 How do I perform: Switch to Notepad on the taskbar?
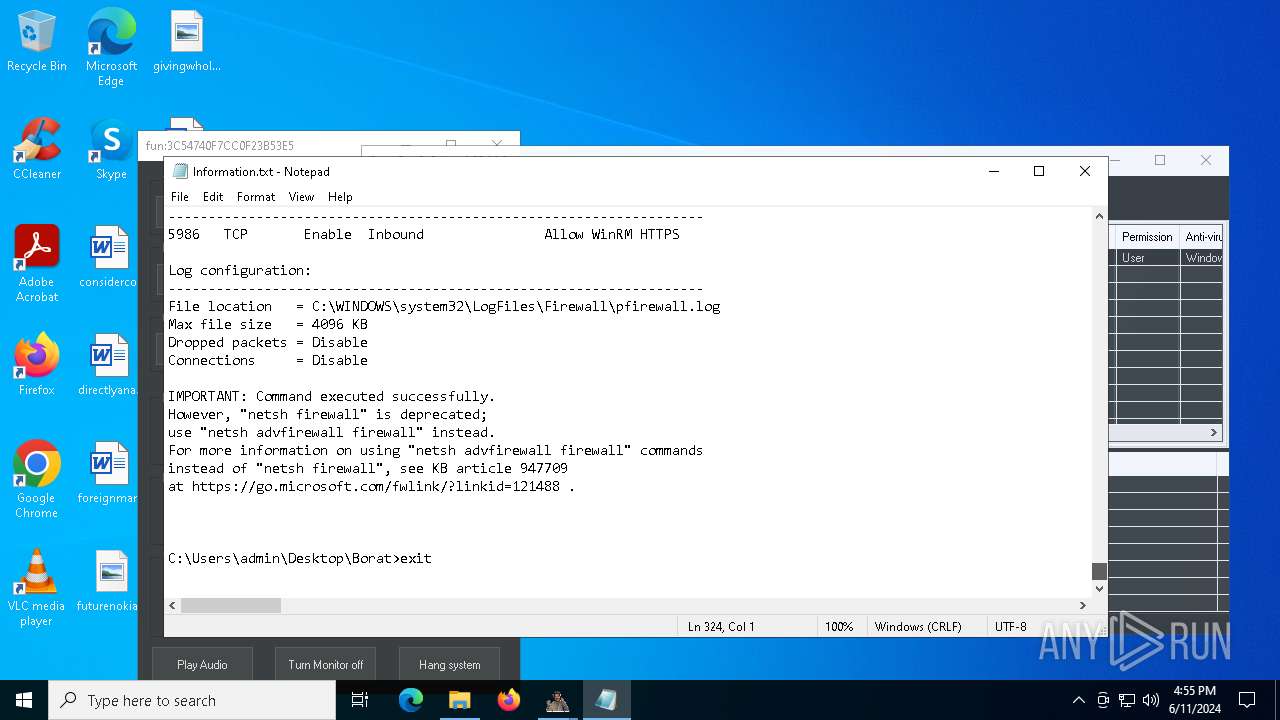606,700
